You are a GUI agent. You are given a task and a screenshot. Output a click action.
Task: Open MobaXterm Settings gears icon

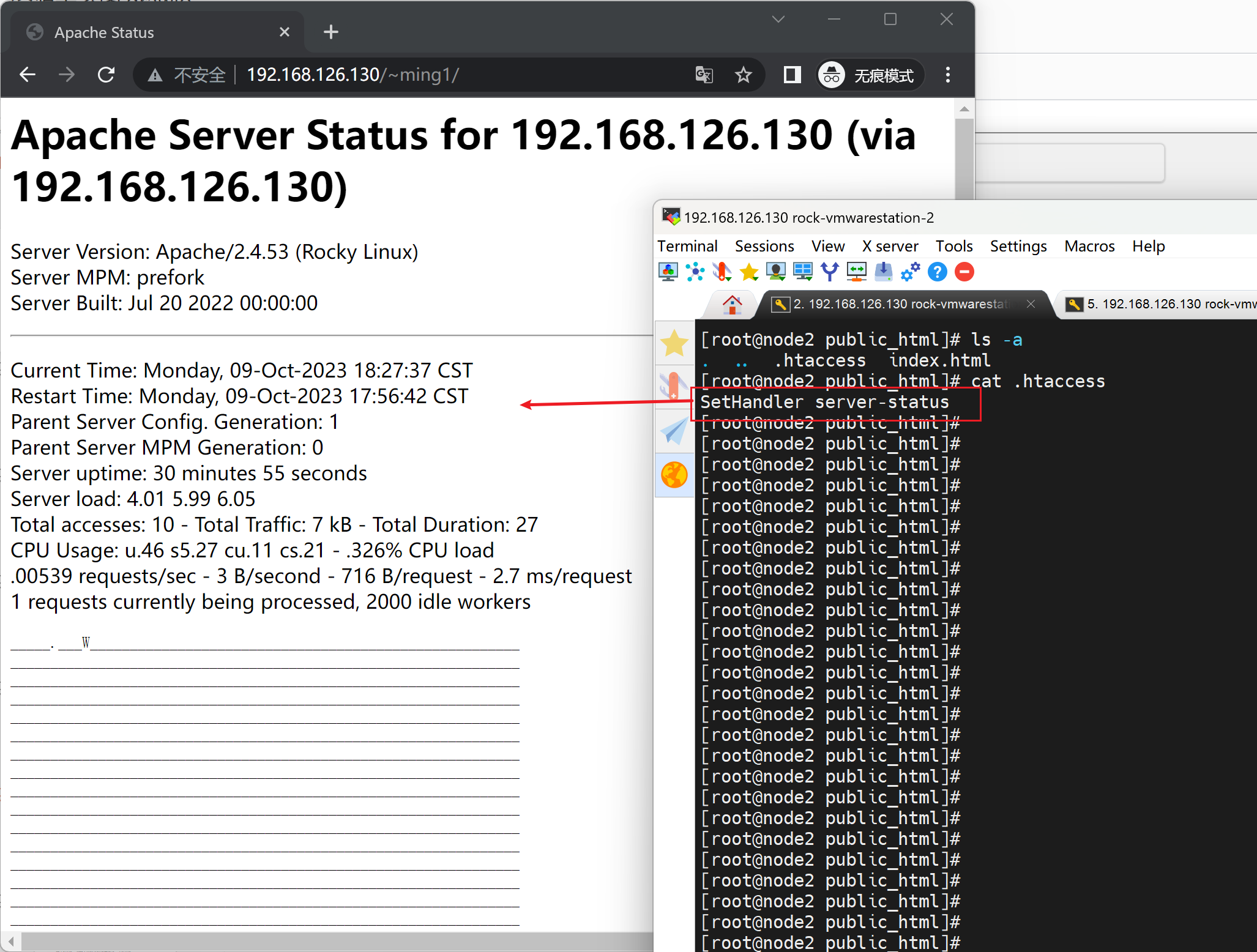click(910, 272)
